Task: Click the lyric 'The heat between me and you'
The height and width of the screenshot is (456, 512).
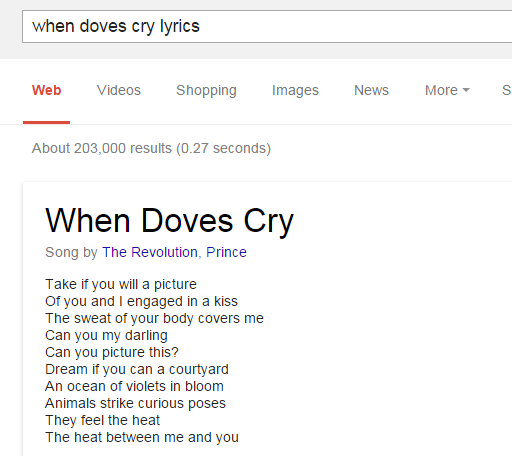Action: point(142,438)
